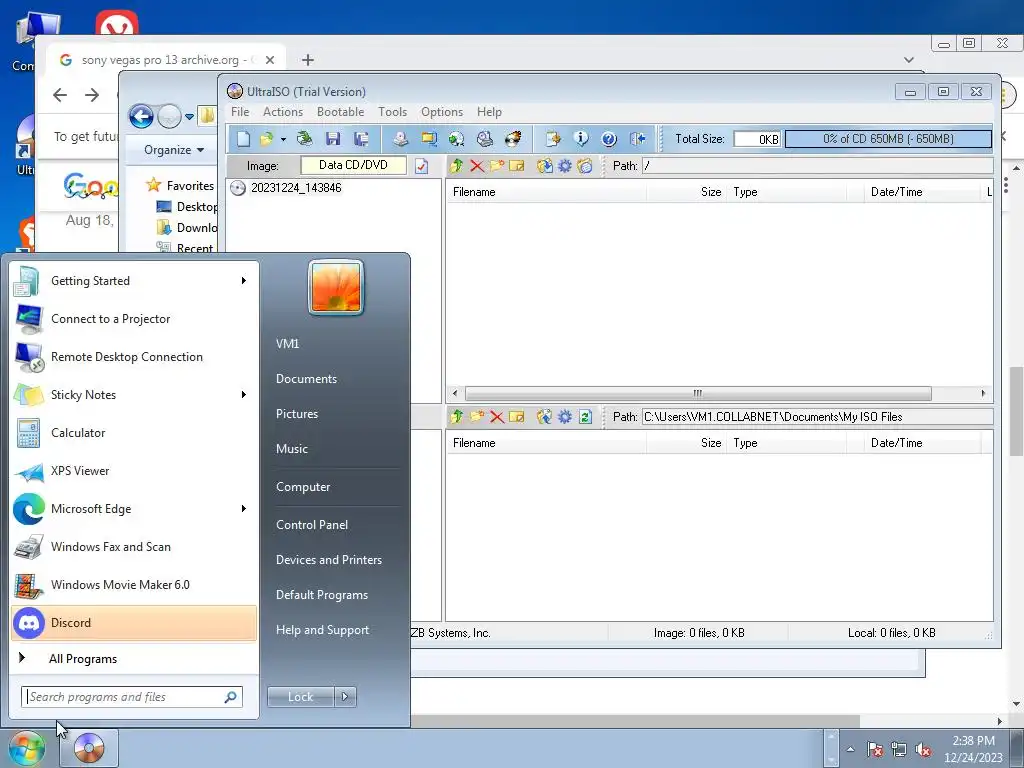The width and height of the screenshot is (1024, 768).
Task: Click the muted volume icon in system tray
Action: point(923,749)
